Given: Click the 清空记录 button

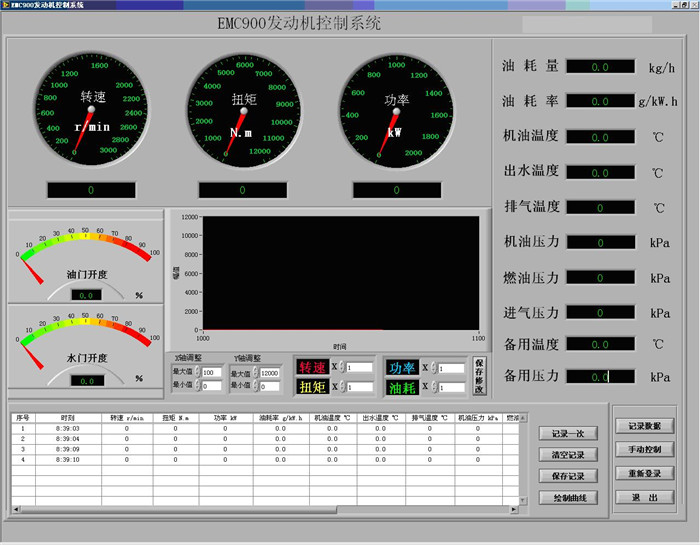Looking at the screenshot, I should tap(568, 454).
